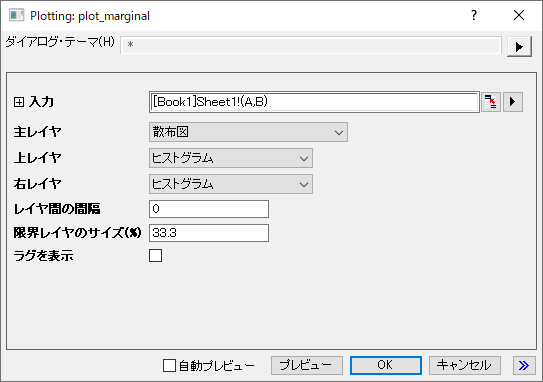Click the 限界レイヤのサイズ(%) field
Screen dimensions: 543x382
coord(209,233)
